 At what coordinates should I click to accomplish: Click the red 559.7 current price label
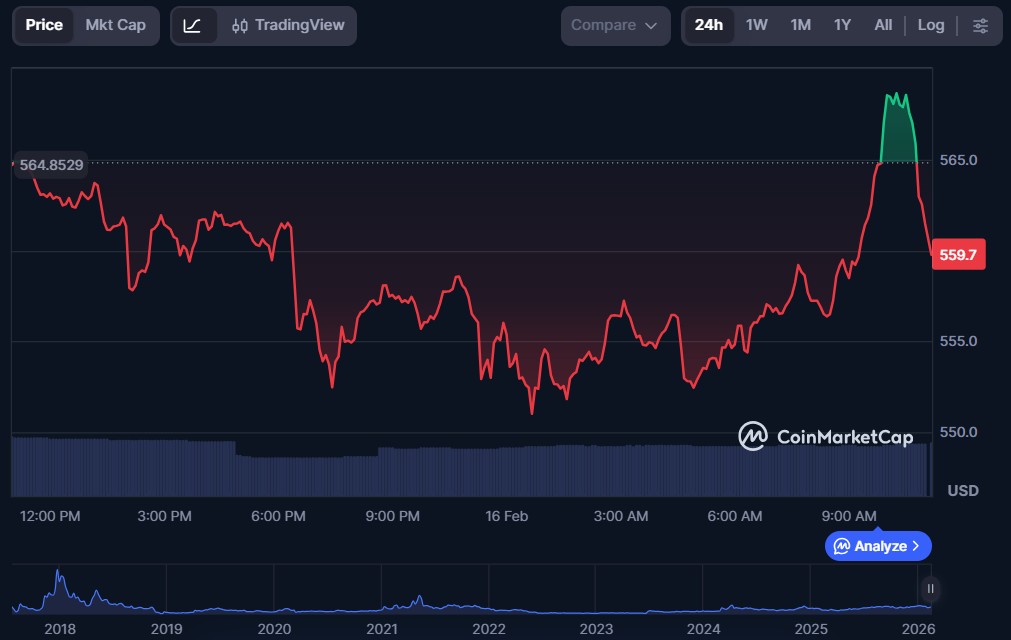(958, 255)
